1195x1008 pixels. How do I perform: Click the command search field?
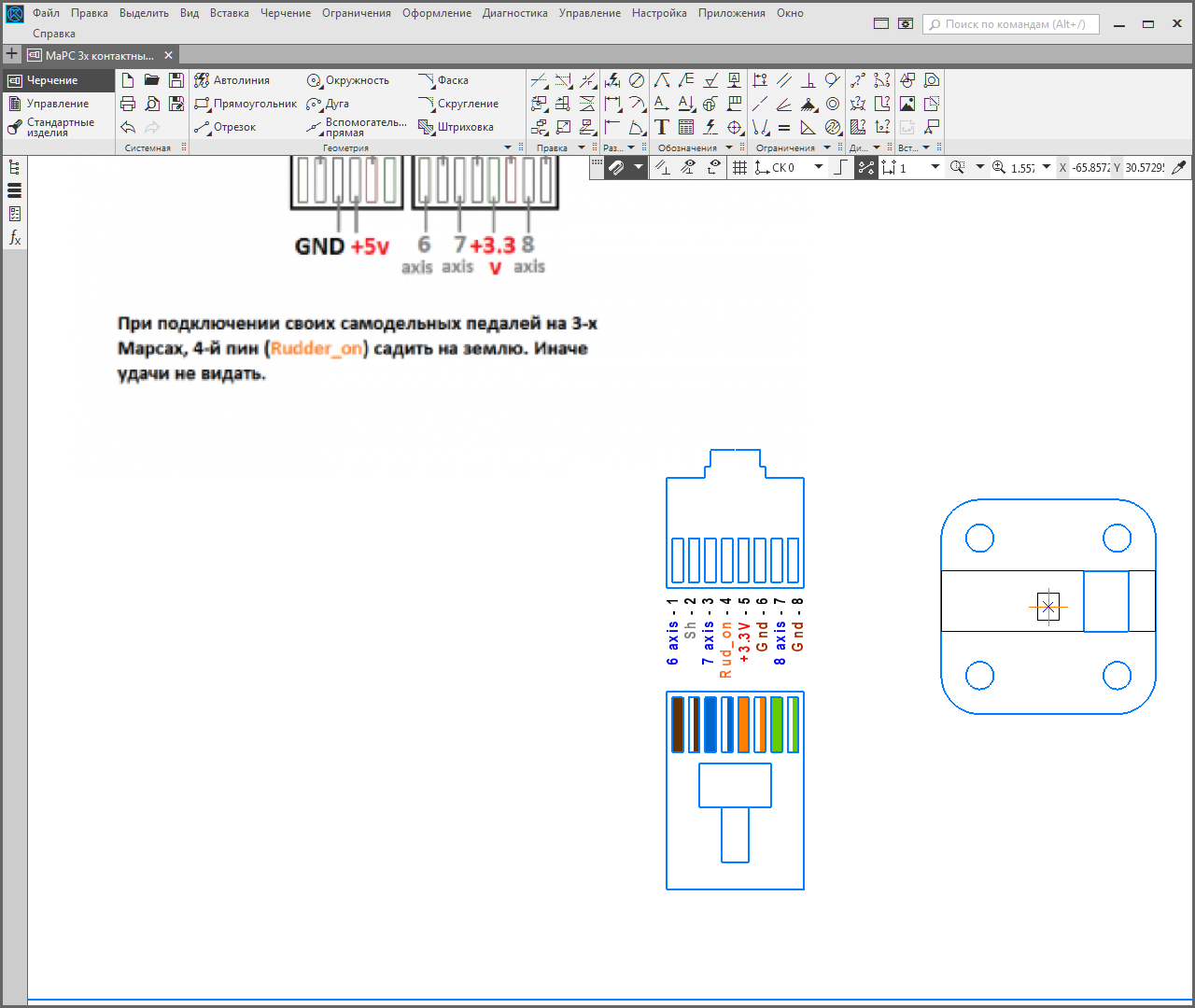tap(1011, 24)
